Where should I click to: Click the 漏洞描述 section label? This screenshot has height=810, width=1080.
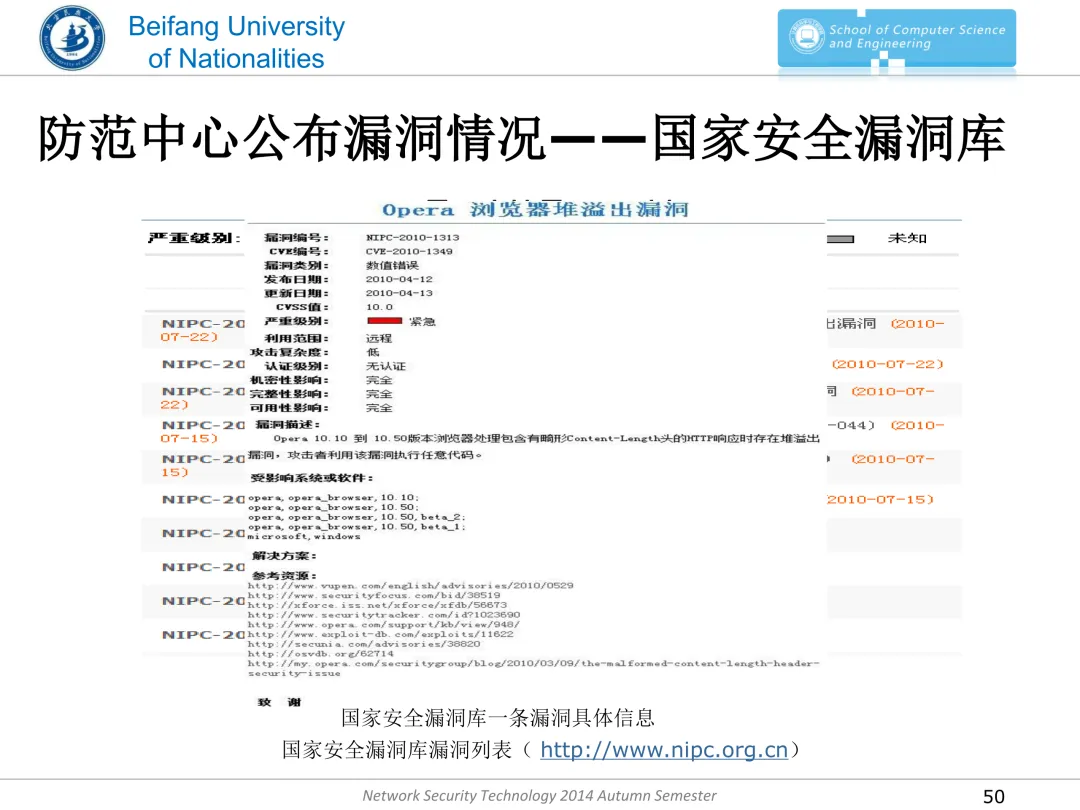[287, 424]
